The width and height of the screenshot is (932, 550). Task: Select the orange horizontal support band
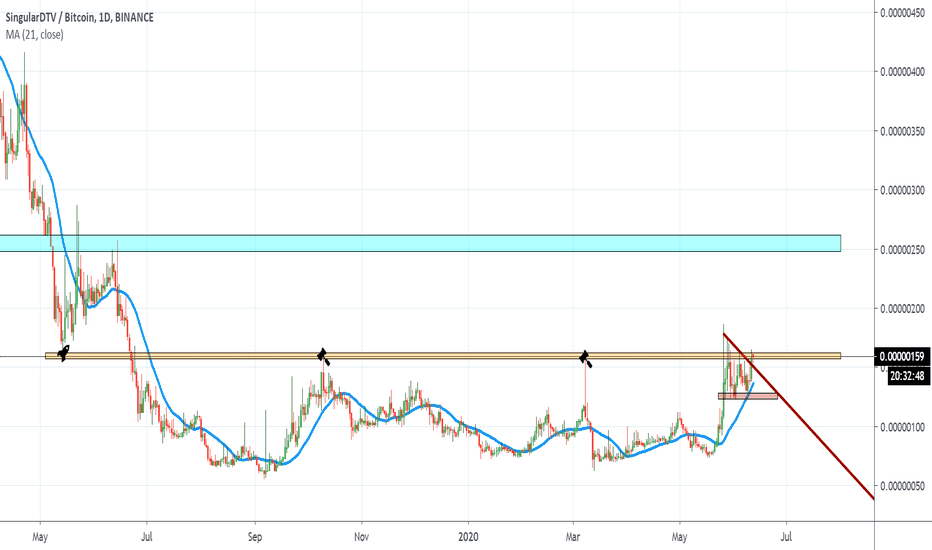443,356
